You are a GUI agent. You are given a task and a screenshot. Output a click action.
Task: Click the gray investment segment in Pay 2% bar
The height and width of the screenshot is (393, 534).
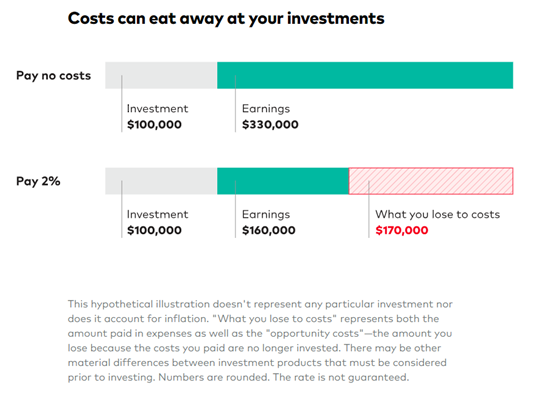[x=161, y=181]
